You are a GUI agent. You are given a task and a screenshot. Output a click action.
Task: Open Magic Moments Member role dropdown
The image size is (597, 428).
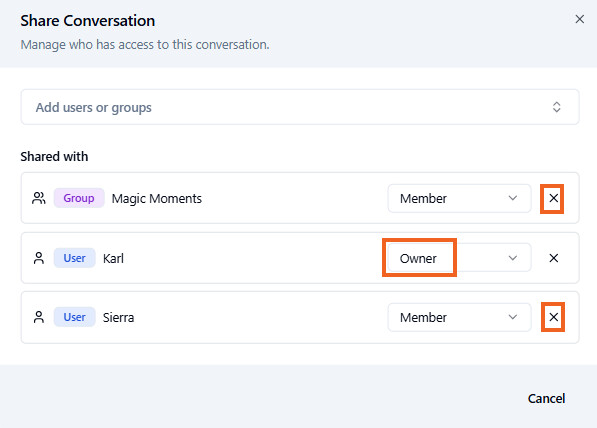pyautogui.click(x=459, y=198)
